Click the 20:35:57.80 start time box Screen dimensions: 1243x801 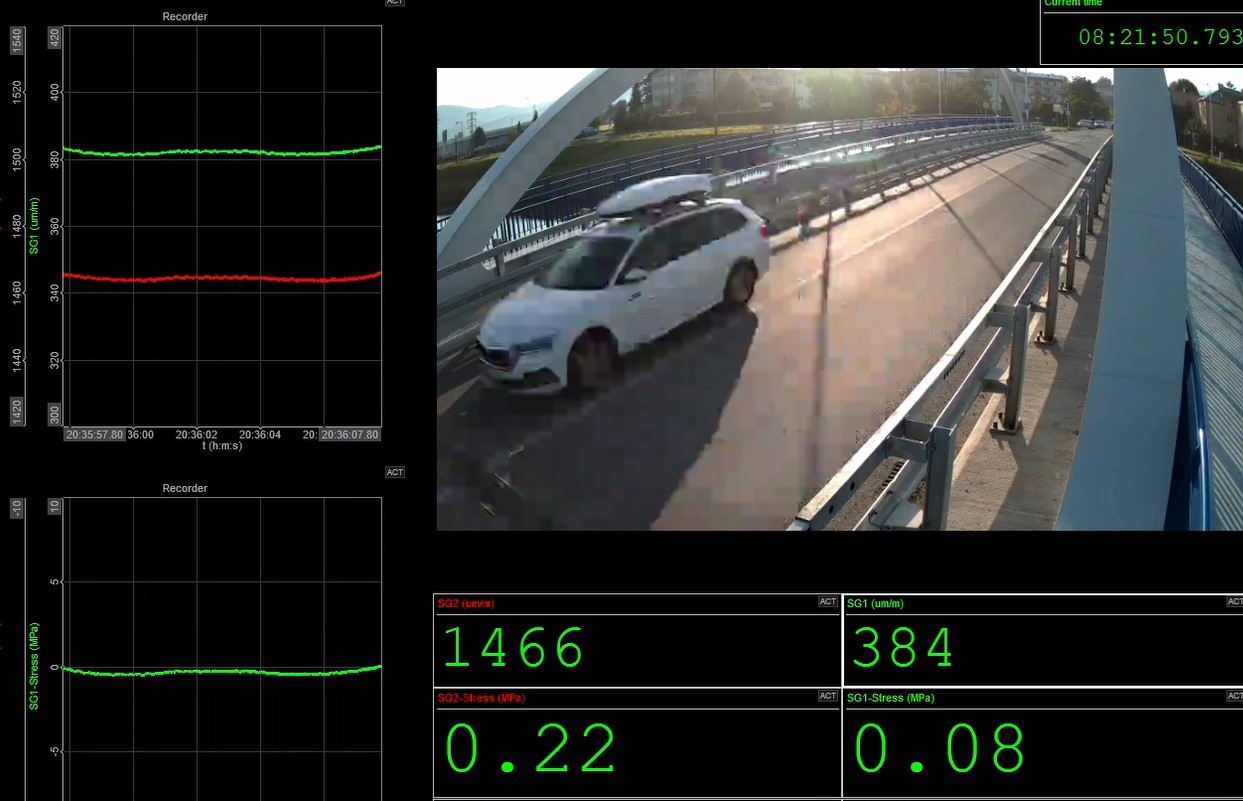[95, 435]
